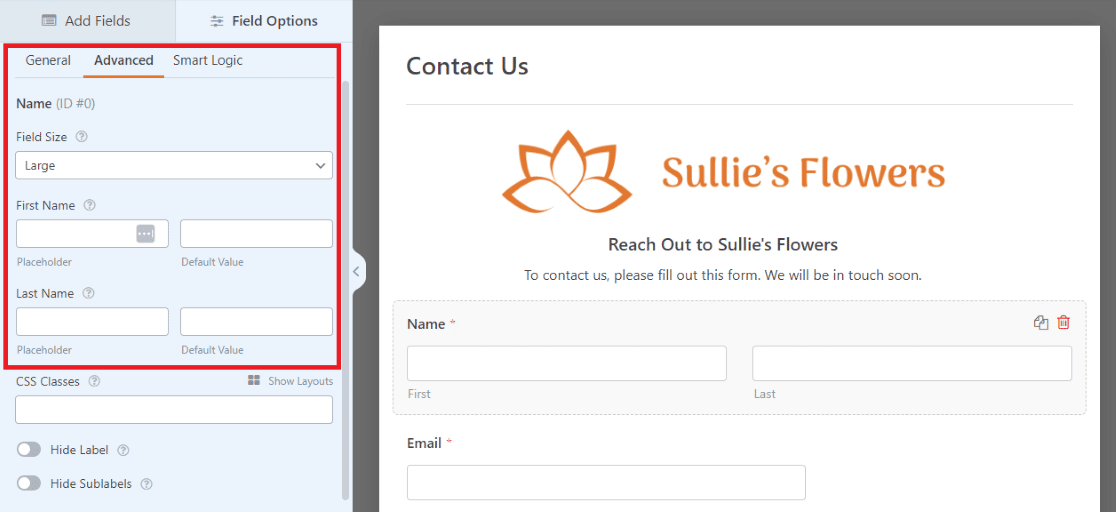The height and width of the screenshot is (512, 1116).
Task: Open the Add Fields tab
Action: pyautogui.click(x=87, y=21)
